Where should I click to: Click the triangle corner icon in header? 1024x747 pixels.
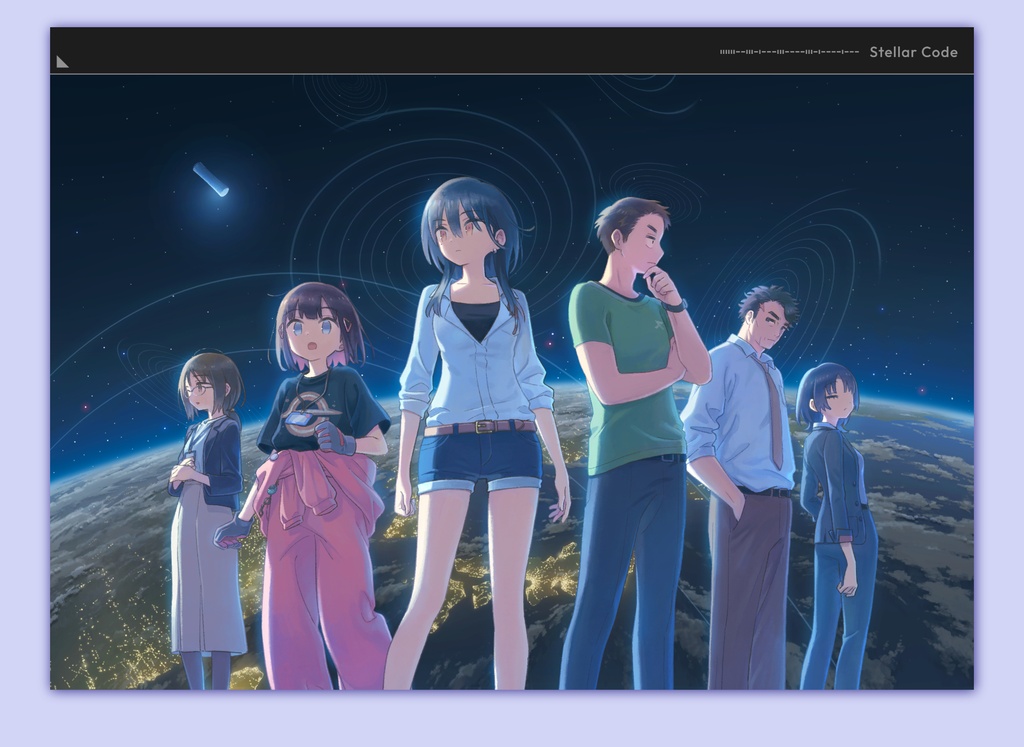(62, 62)
